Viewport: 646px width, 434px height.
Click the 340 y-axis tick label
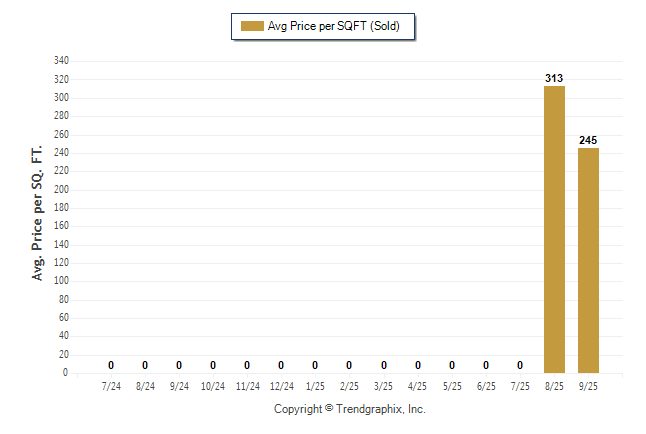click(x=61, y=61)
